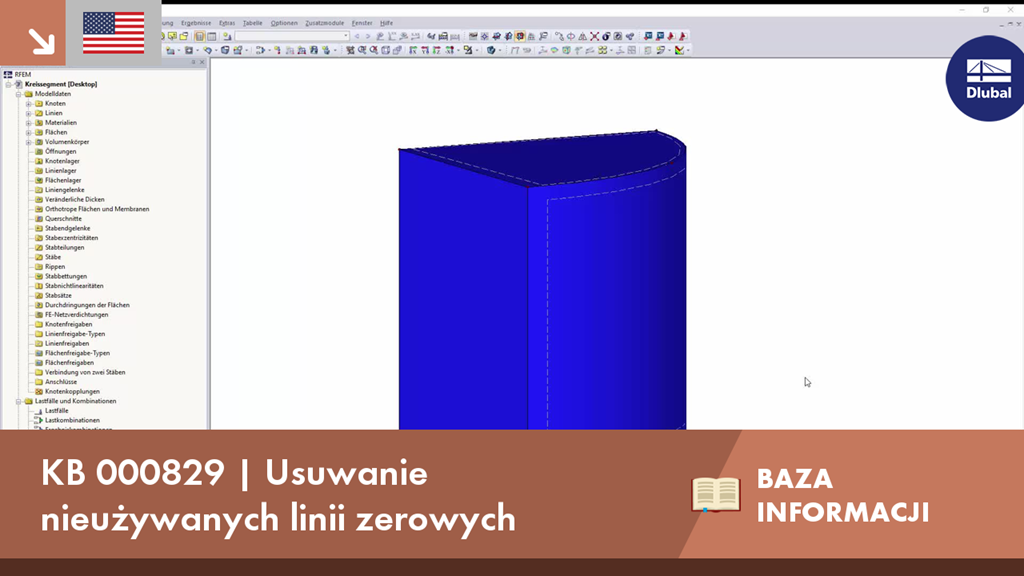
Task: Toggle the table display toolbar button
Action: (x=212, y=37)
